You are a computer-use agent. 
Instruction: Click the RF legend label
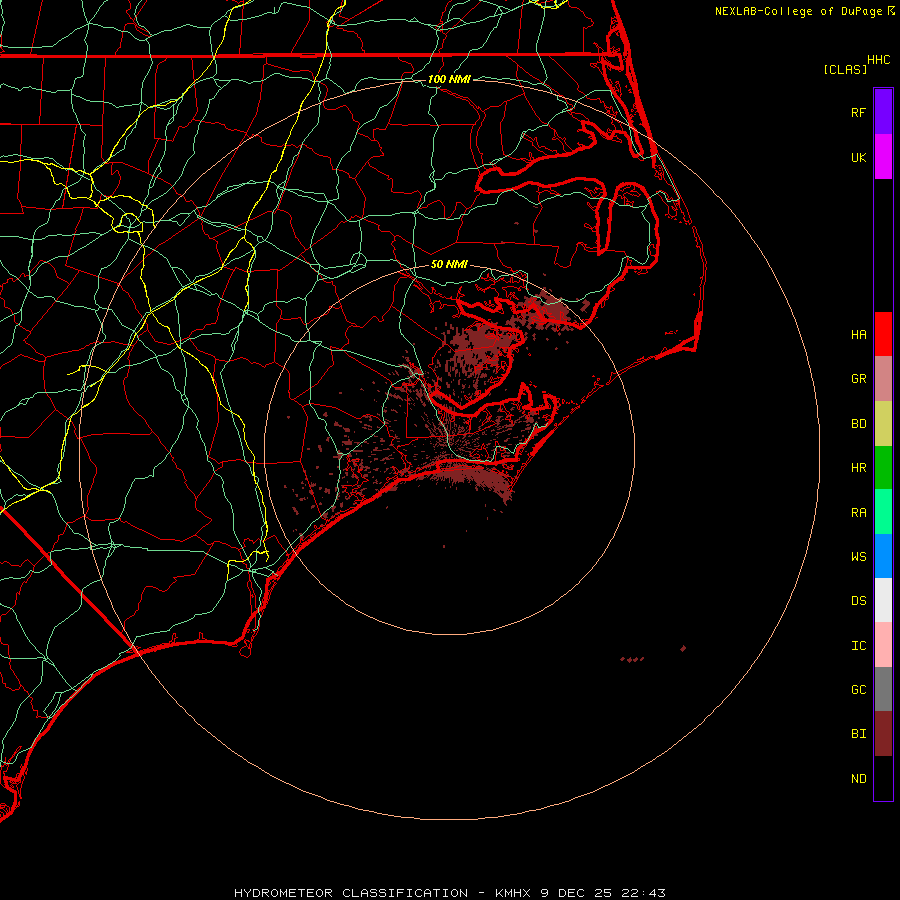858,112
